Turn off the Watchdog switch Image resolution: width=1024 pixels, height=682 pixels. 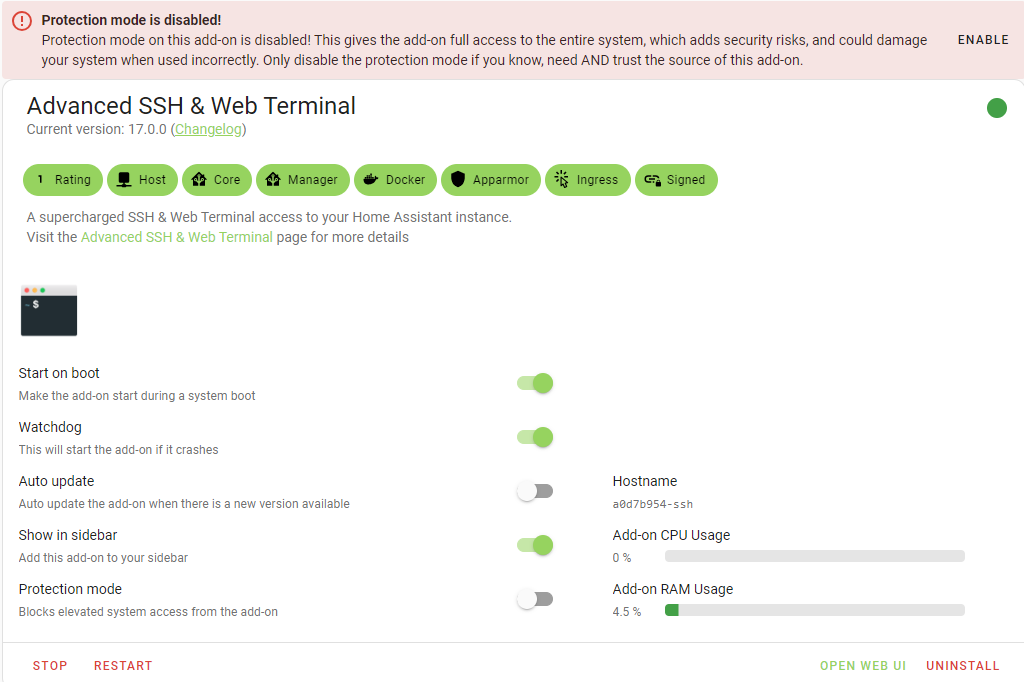click(535, 437)
